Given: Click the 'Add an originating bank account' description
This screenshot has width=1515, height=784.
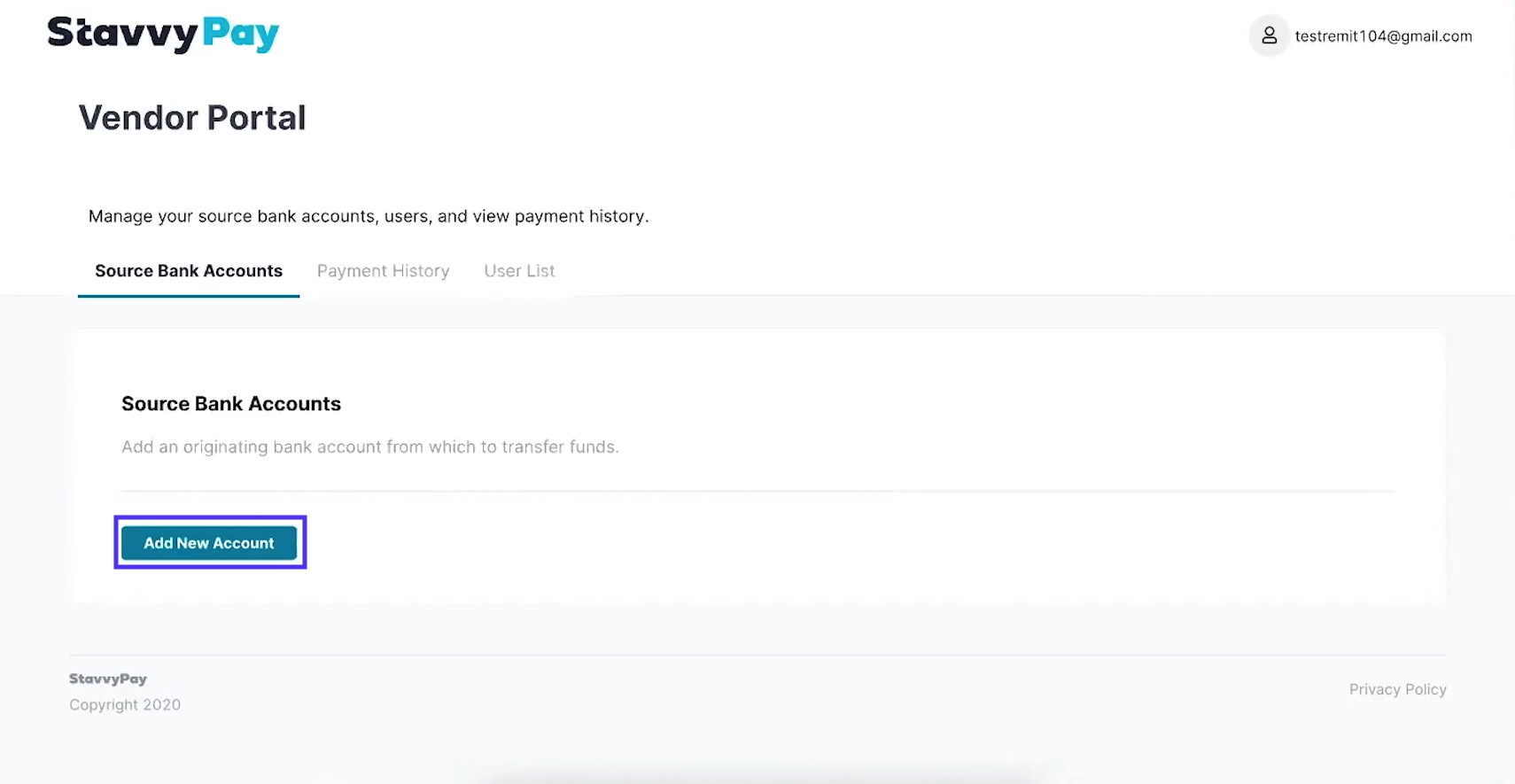Looking at the screenshot, I should click(x=369, y=447).
